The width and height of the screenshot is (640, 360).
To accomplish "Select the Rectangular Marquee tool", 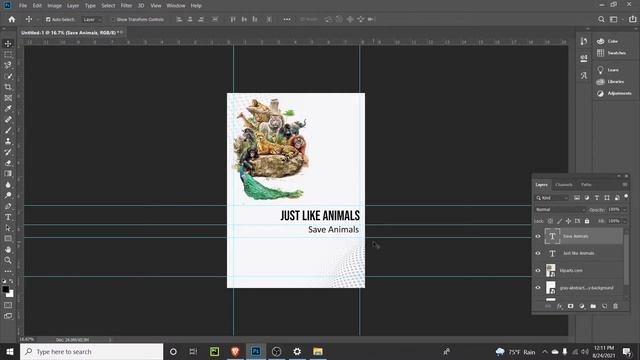I will (x=8, y=54).
